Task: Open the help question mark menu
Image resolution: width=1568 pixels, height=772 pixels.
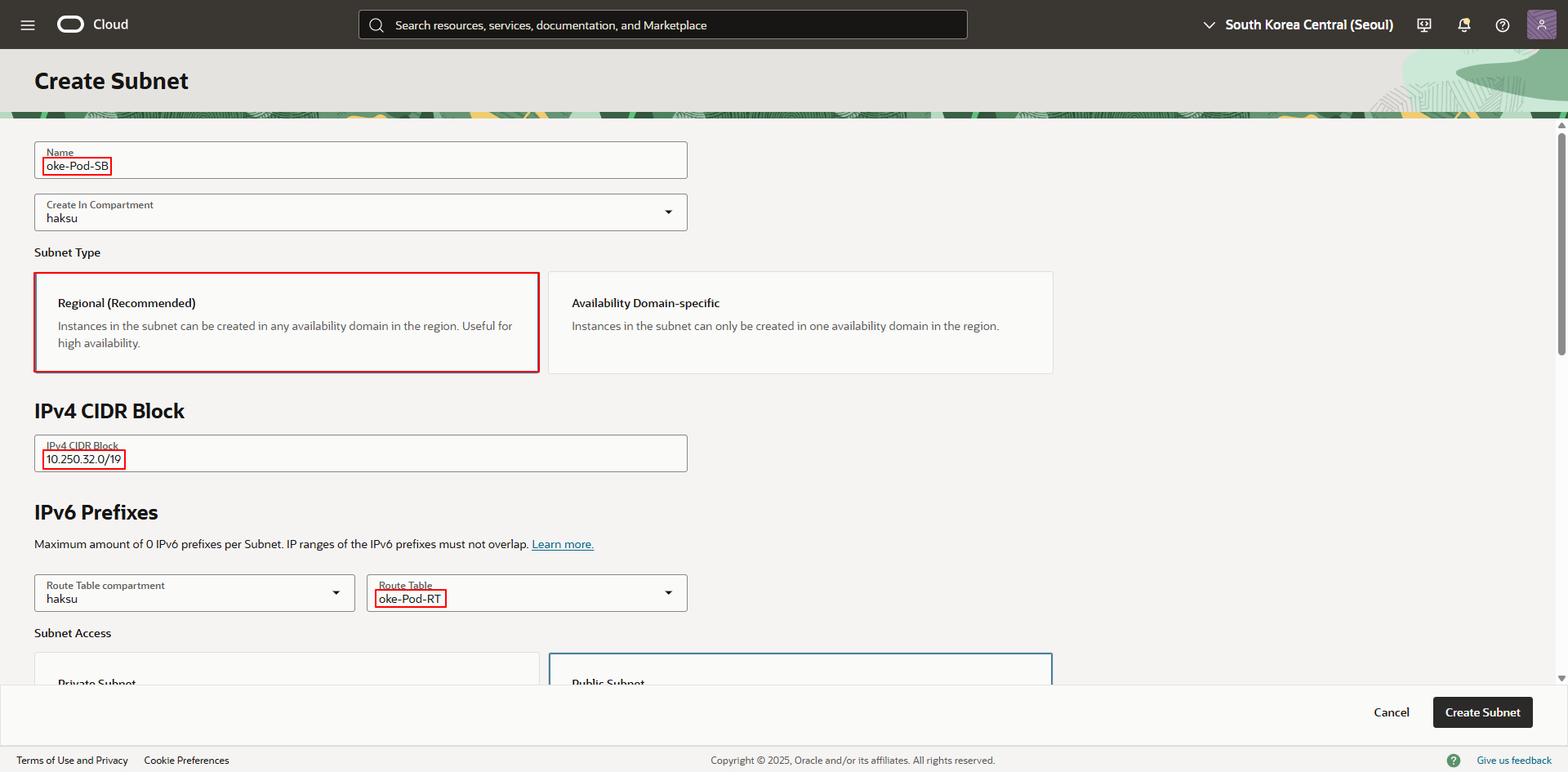Action: coord(1502,25)
